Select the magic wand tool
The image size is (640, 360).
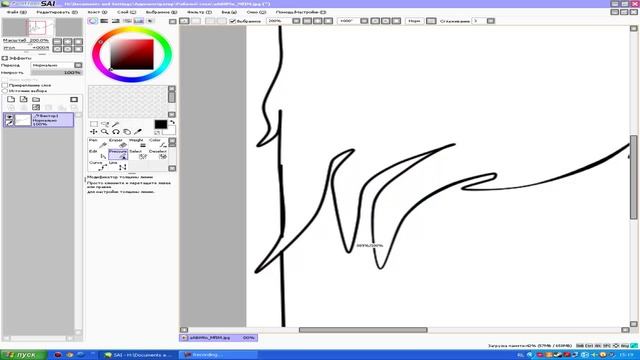pos(116,124)
